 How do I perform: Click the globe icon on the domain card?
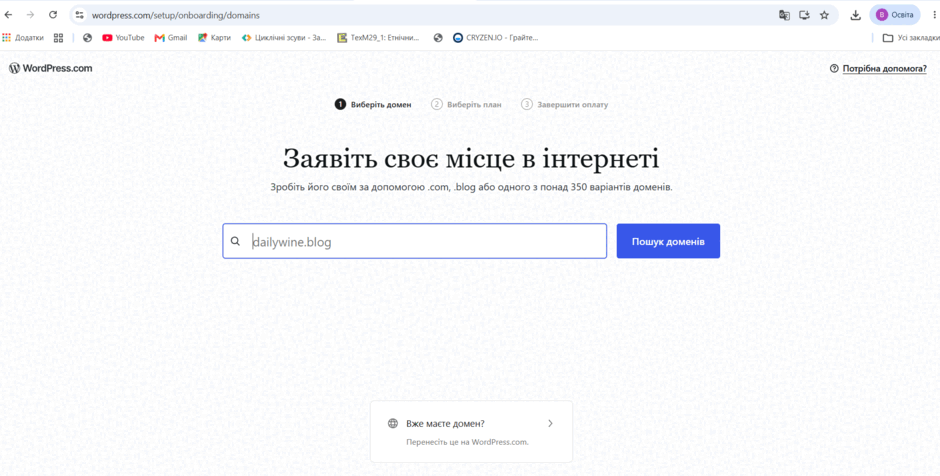pyautogui.click(x=393, y=423)
